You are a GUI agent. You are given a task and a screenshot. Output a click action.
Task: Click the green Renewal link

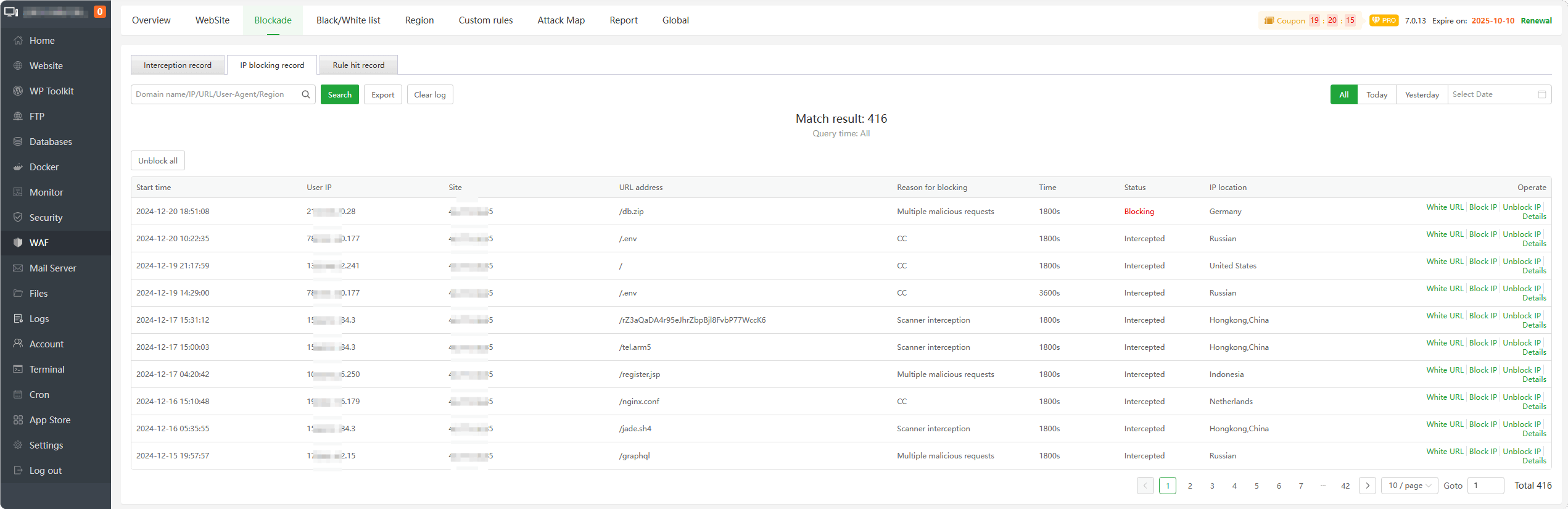click(x=1536, y=21)
